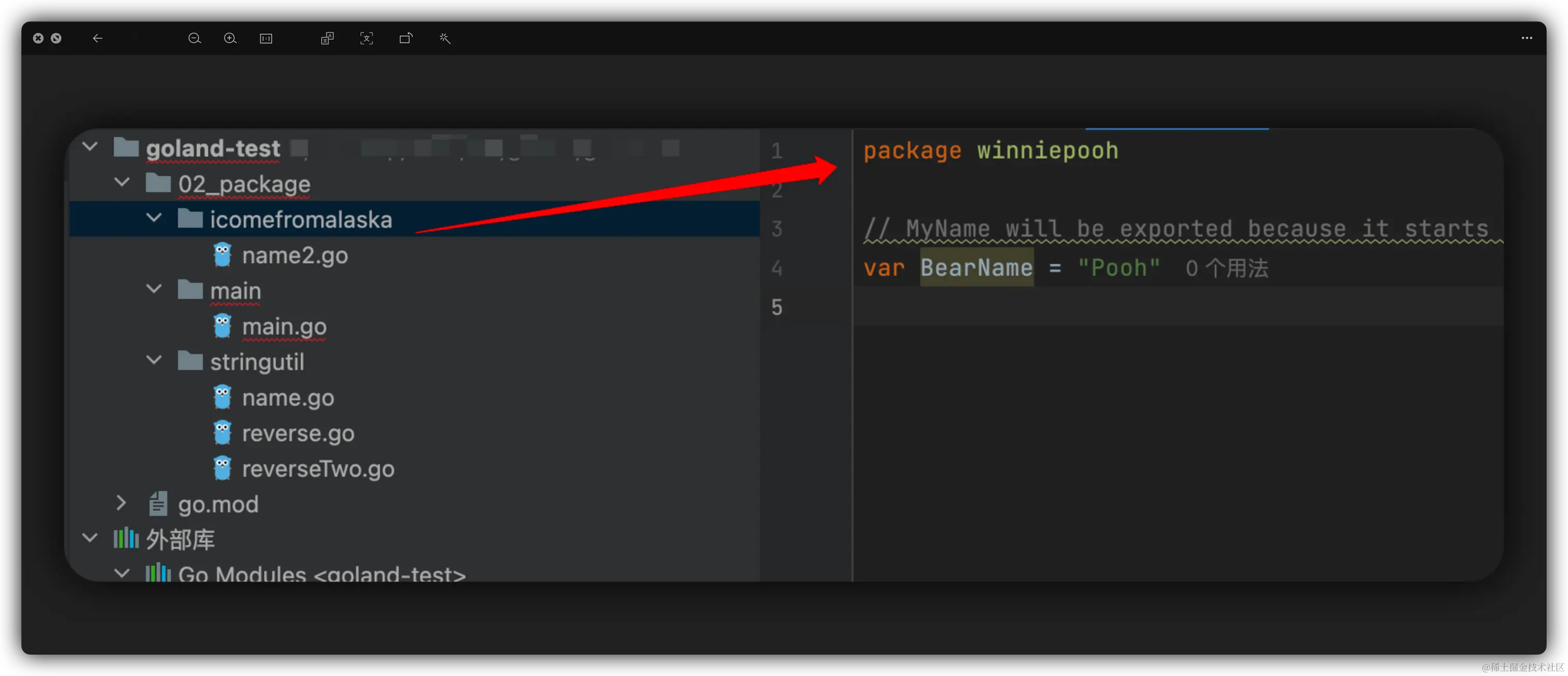Click the zoom in magnifier icon
The width and height of the screenshot is (1568, 676).
tap(230, 38)
